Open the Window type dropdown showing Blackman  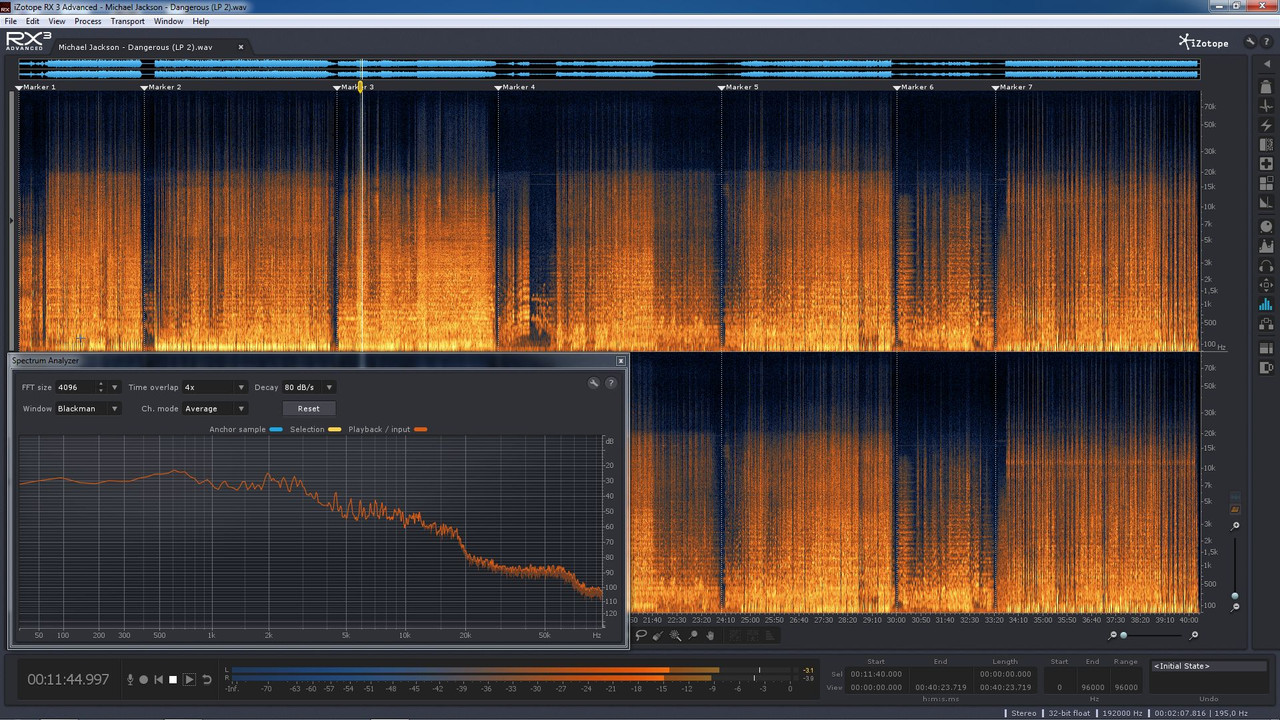[113, 408]
